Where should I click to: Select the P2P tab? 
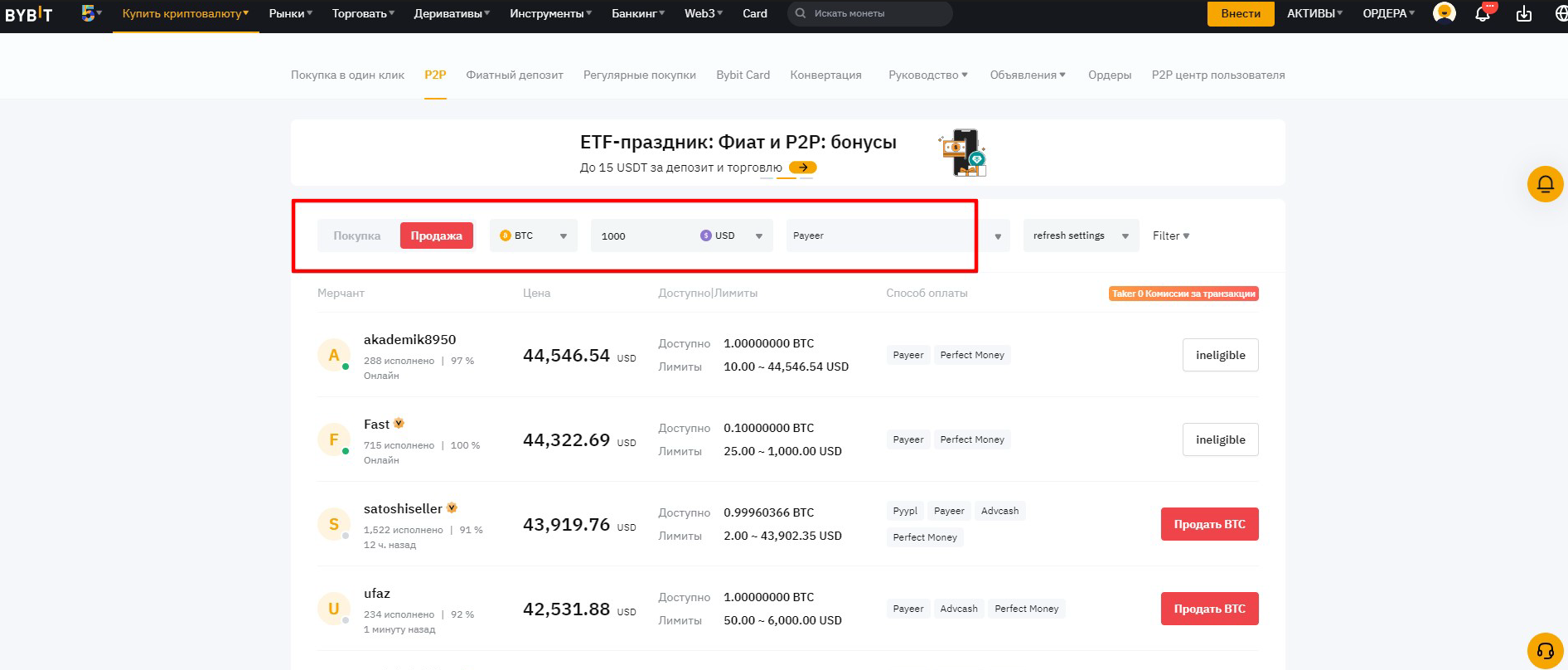(x=435, y=75)
